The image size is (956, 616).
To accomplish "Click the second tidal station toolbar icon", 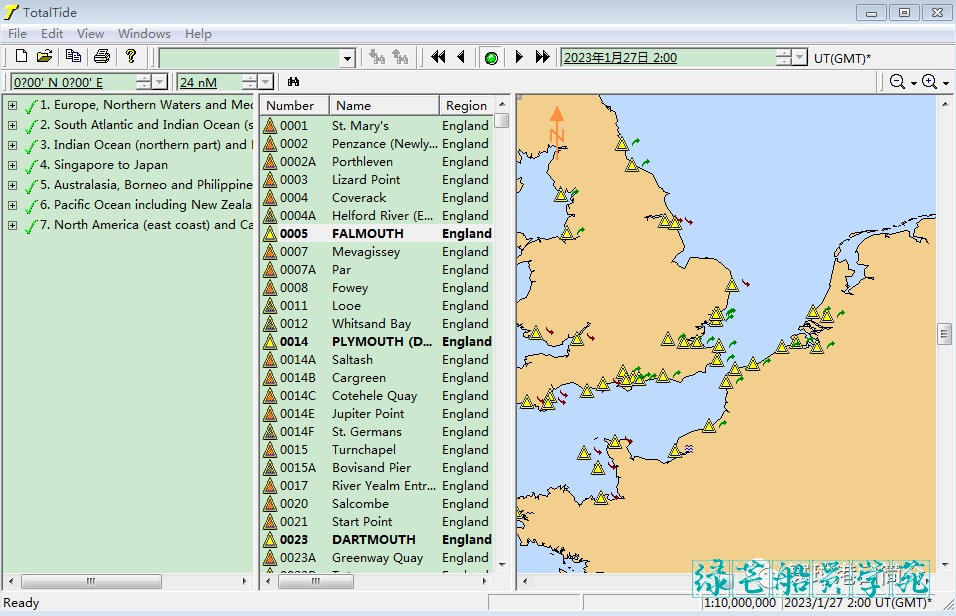I will 400,57.
